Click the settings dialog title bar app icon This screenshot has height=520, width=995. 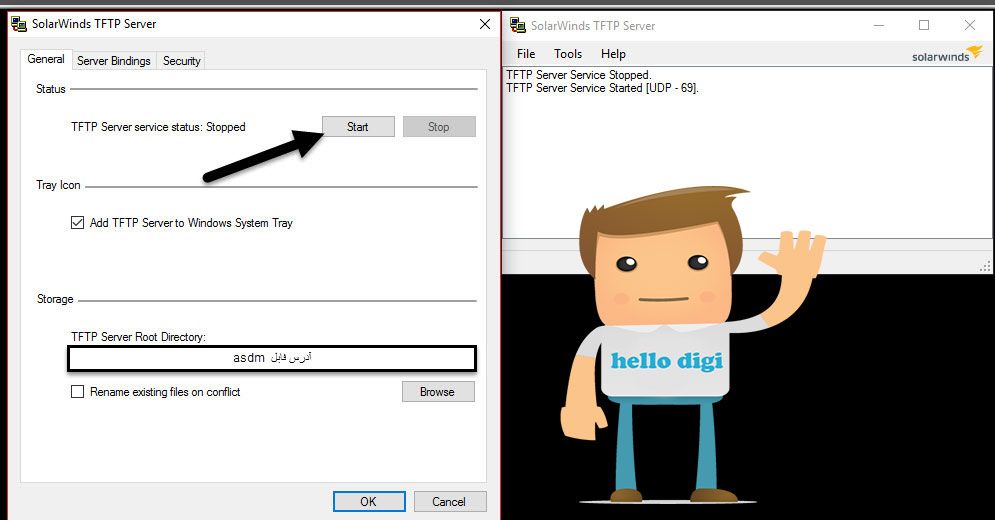(20, 24)
